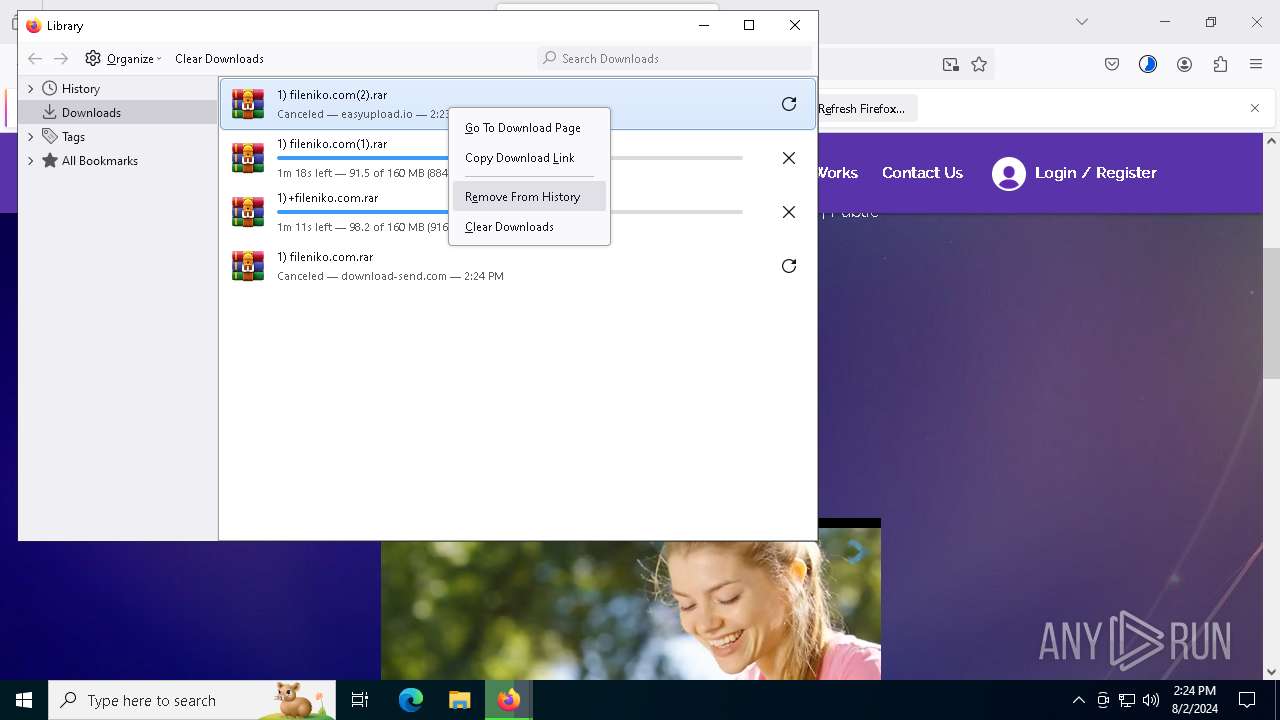Open Login / Register link
Screen dimensions: 1280x720
tap(1096, 173)
